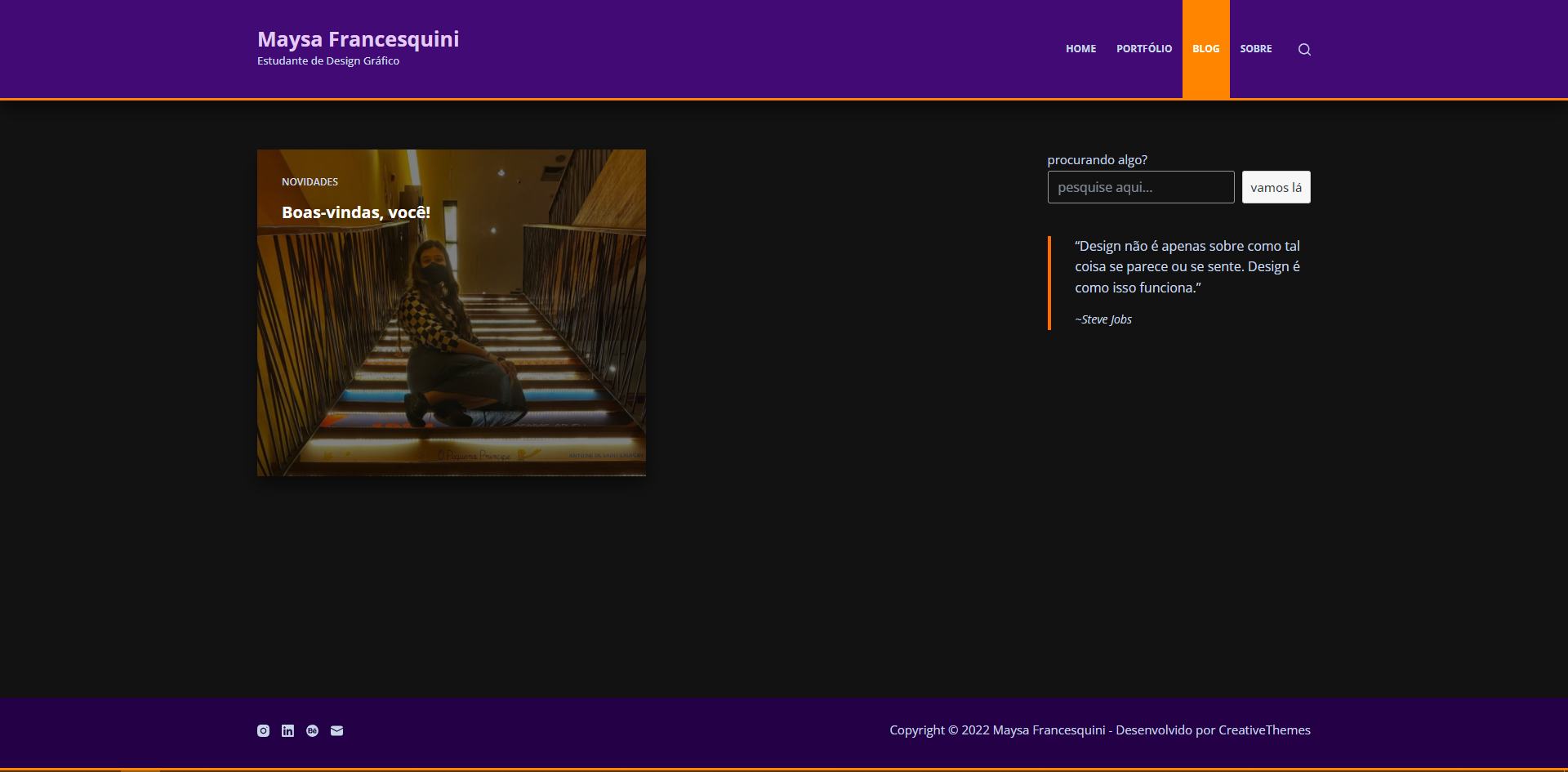Open the header search icon
Image resolution: width=1568 pixels, height=772 pixels.
tap(1304, 49)
